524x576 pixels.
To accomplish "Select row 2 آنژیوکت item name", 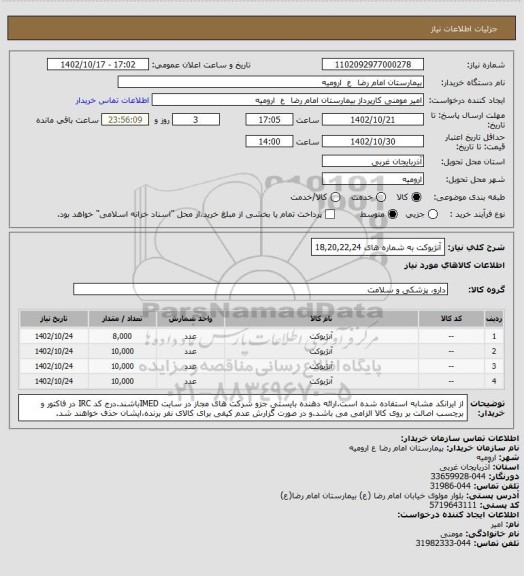I will pos(321,352).
